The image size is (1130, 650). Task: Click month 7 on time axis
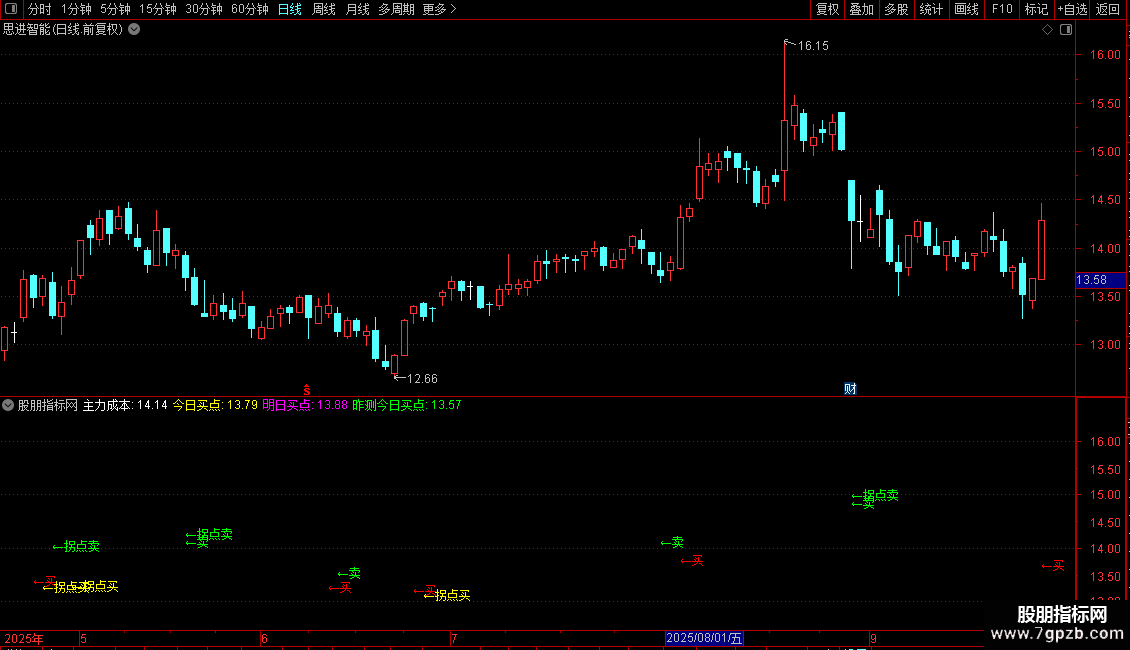click(454, 639)
